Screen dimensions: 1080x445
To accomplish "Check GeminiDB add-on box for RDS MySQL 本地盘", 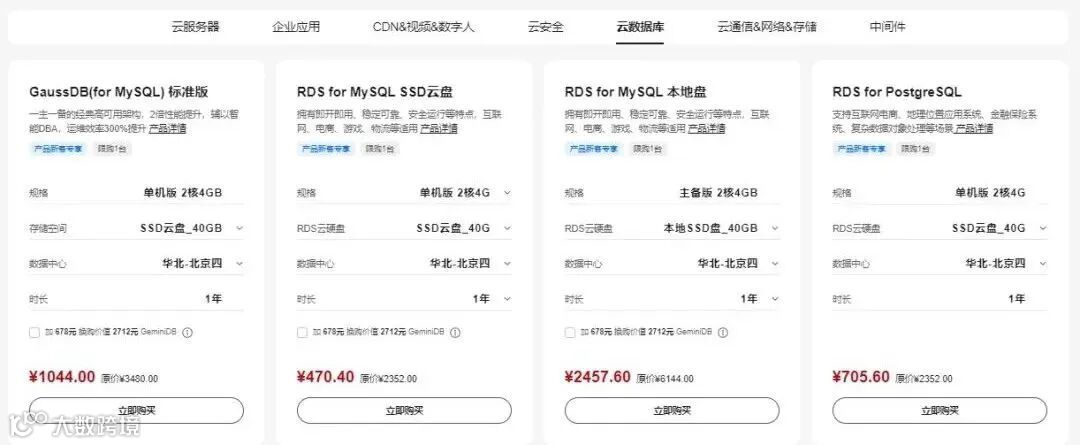I will point(571,333).
